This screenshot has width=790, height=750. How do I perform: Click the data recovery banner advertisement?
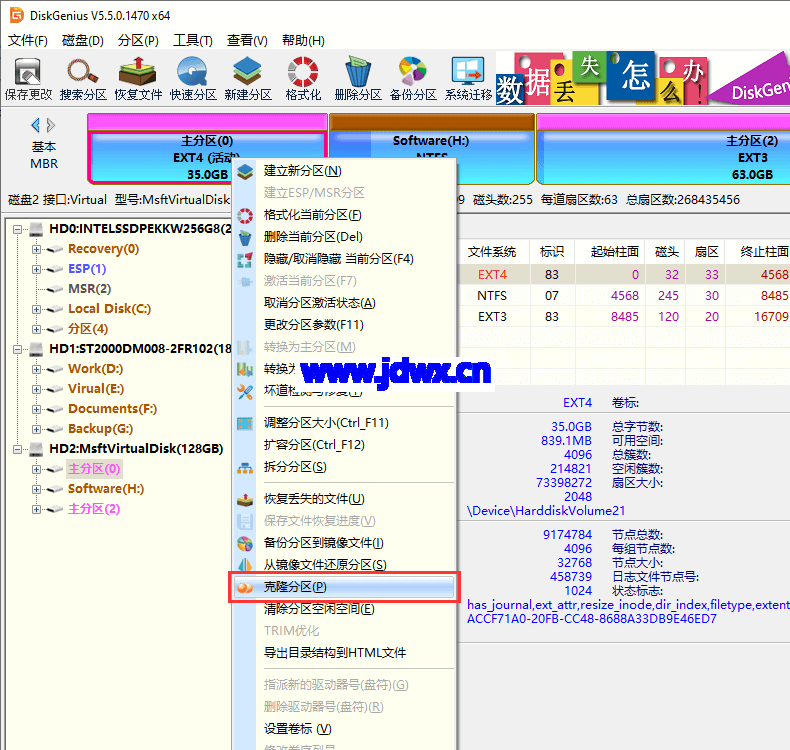642,78
